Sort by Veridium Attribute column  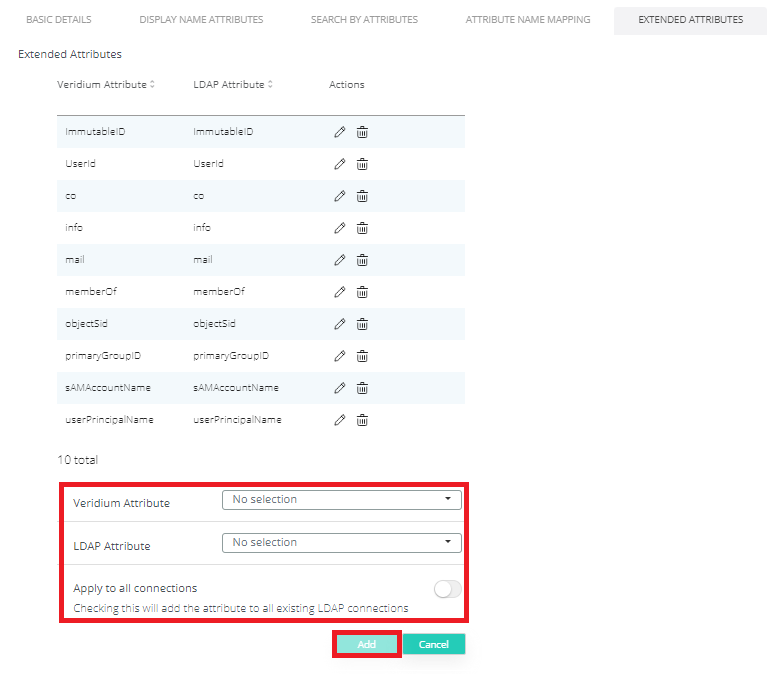point(106,85)
